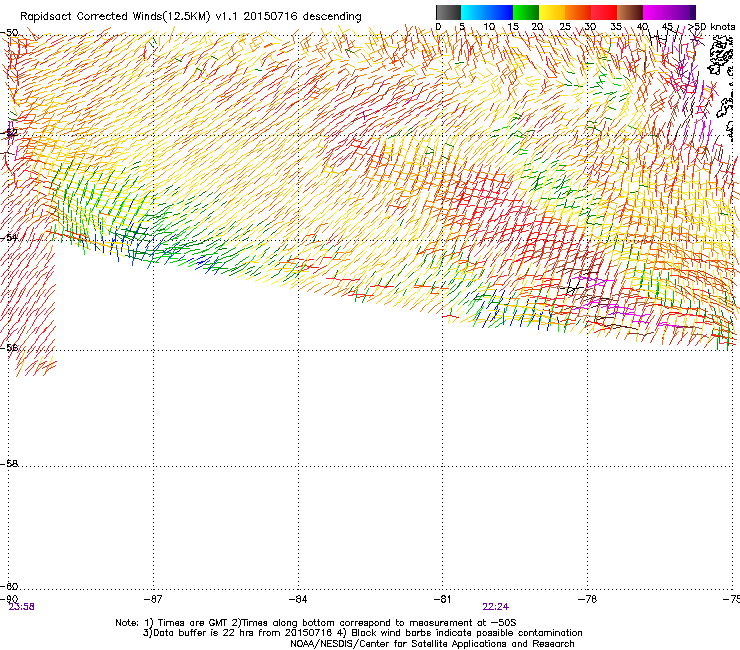Click the '-58' latitude axis label
Image resolution: width=740 pixels, height=650 pixels.
coord(9,464)
